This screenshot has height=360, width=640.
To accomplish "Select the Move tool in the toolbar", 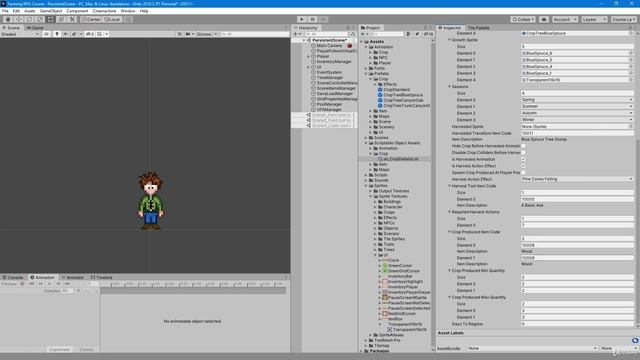I will [x=18, y=19].
